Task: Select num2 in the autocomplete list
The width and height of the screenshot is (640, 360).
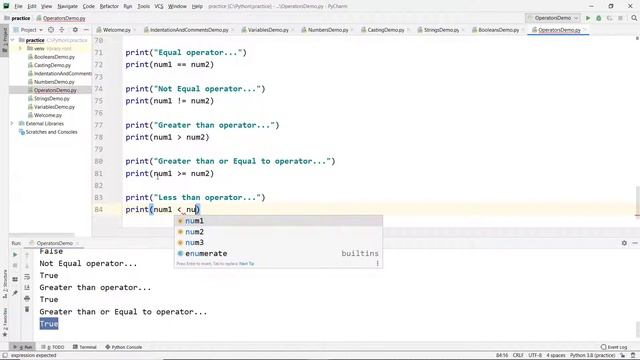Action: 278,231
